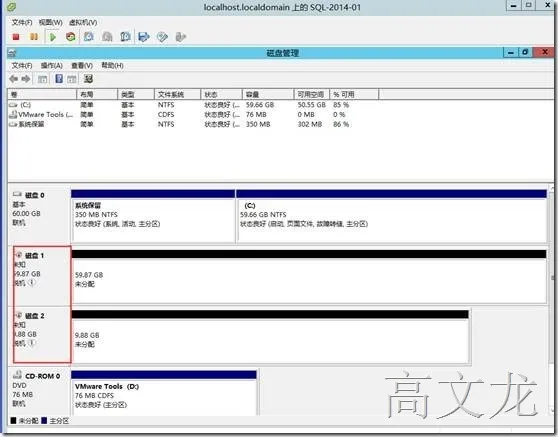This screenshot has width=558, height=437.
Task: Open the 操作(A) menu
Action: (x=52, y=65)
